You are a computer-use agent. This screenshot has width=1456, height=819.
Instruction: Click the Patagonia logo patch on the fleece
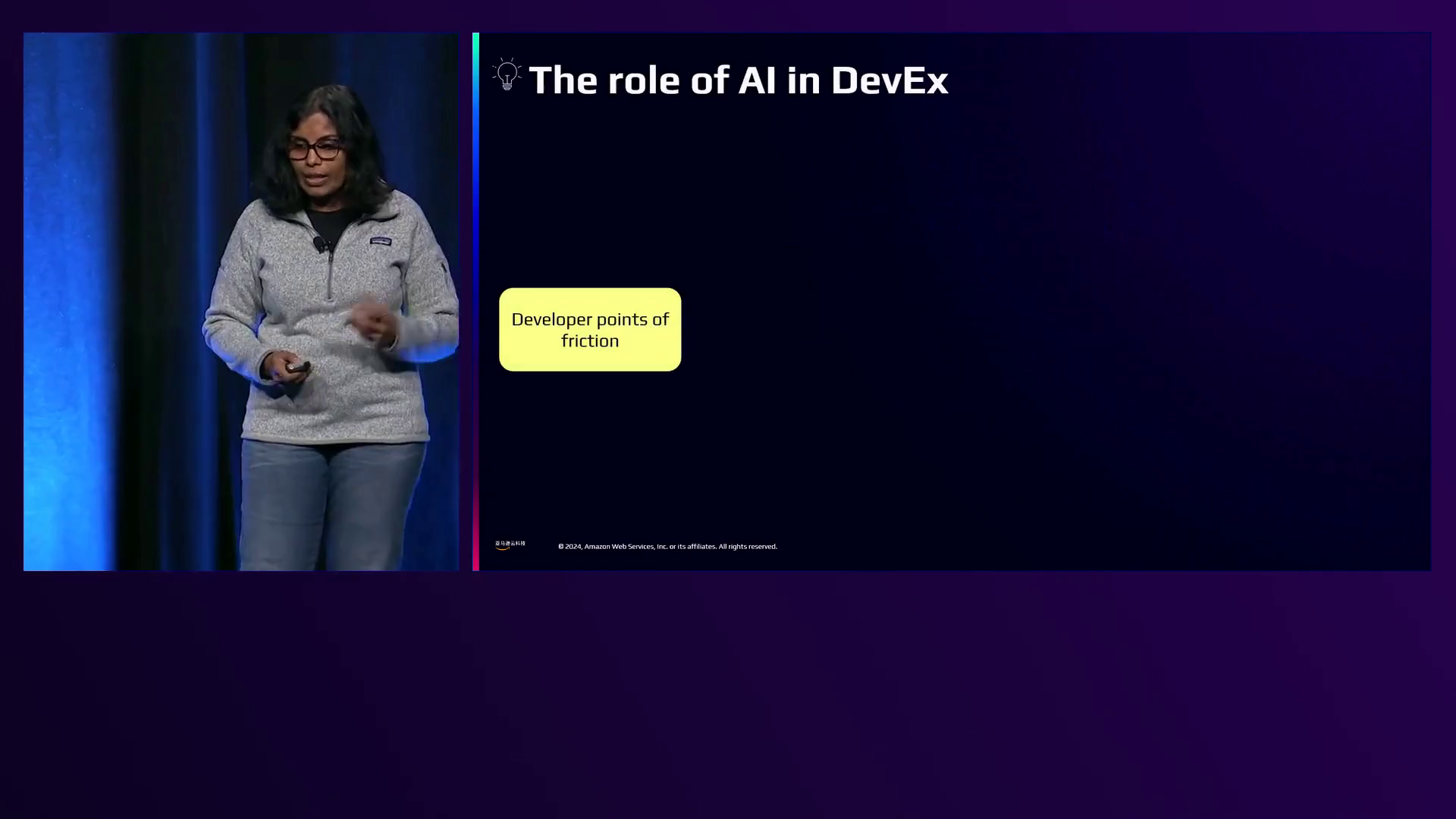pos(380,241)
